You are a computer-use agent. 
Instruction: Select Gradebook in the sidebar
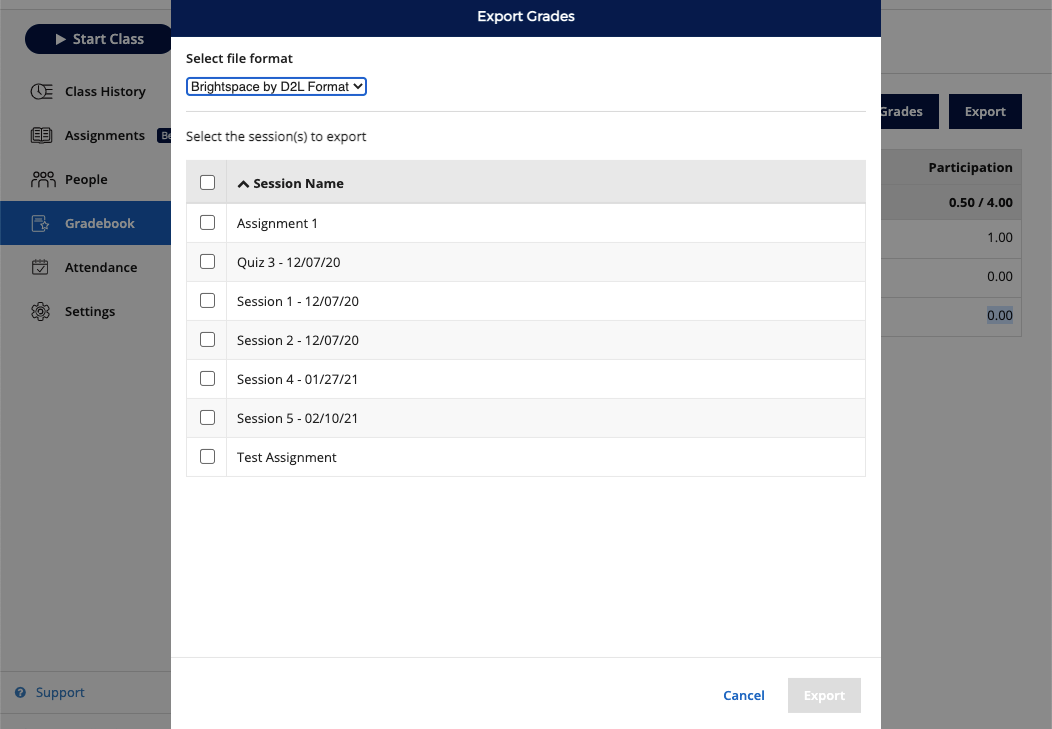[x=86, y=223]
